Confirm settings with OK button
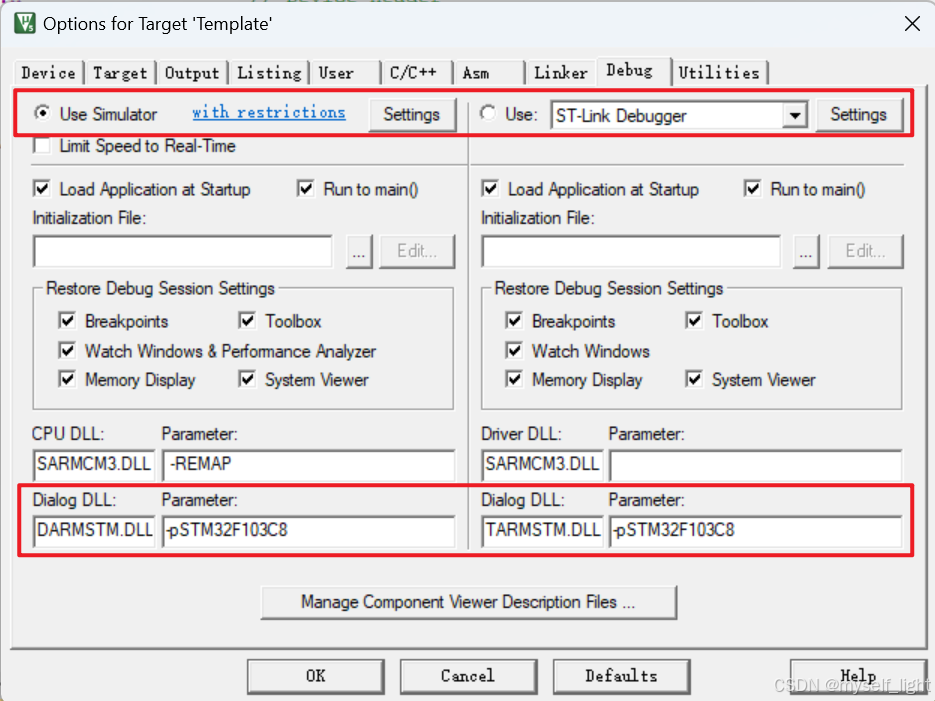This screenshot has height=701, width=935. tap(315, 677)
